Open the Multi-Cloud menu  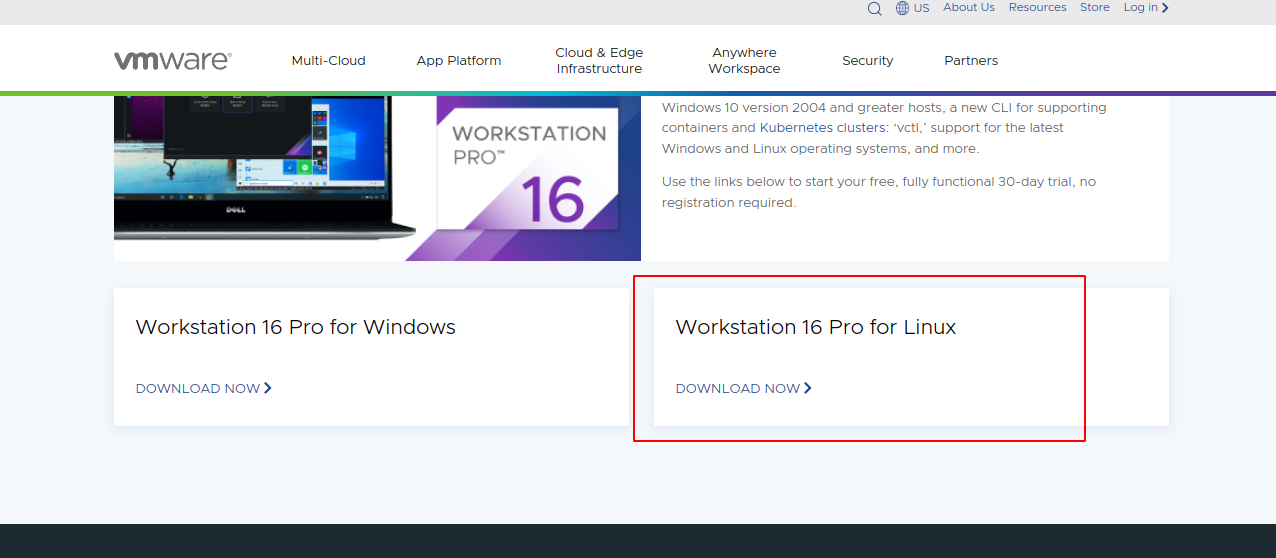click(328, 61)
